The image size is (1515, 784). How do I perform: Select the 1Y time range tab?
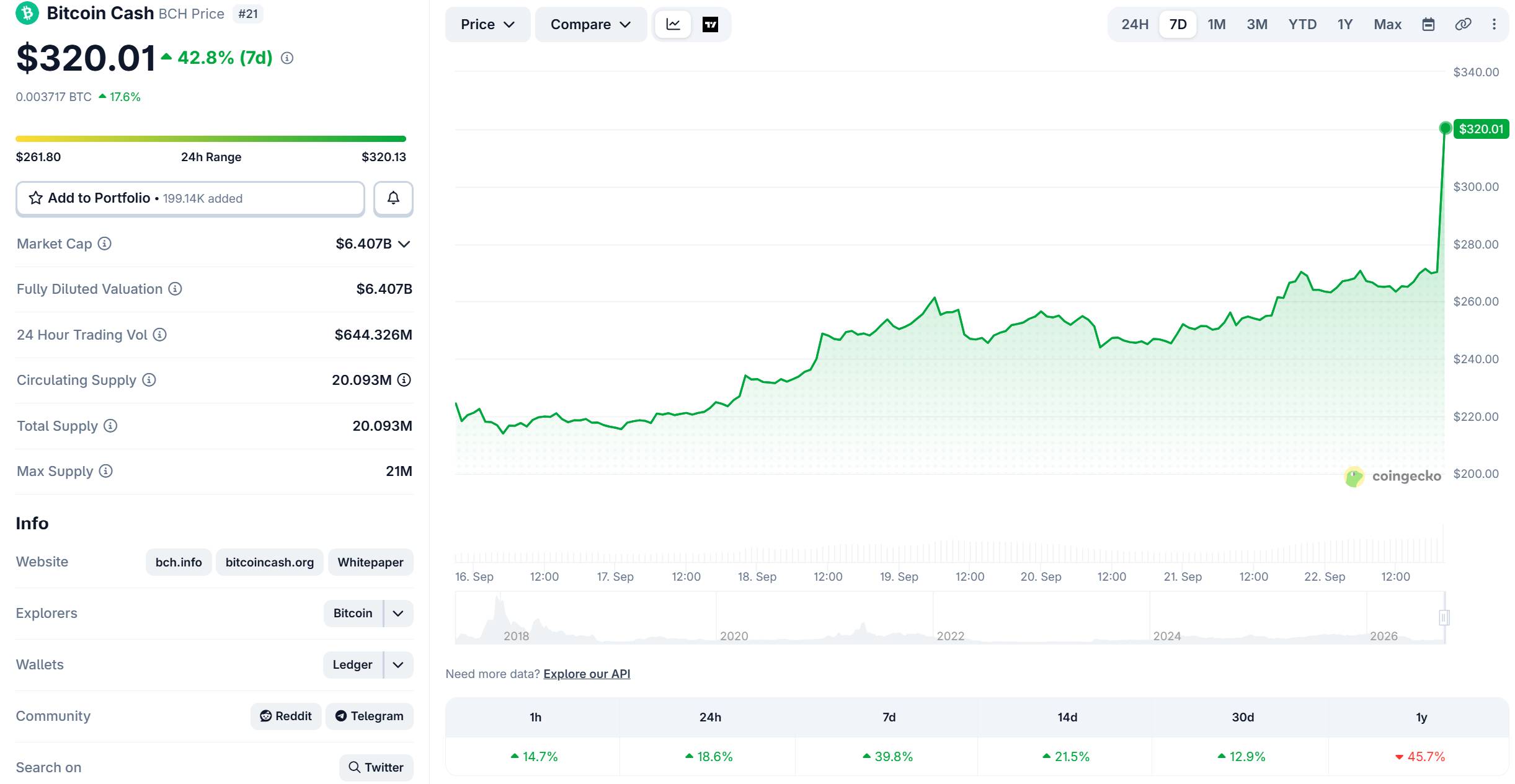pyautogui.click(x=1344, y=24)
